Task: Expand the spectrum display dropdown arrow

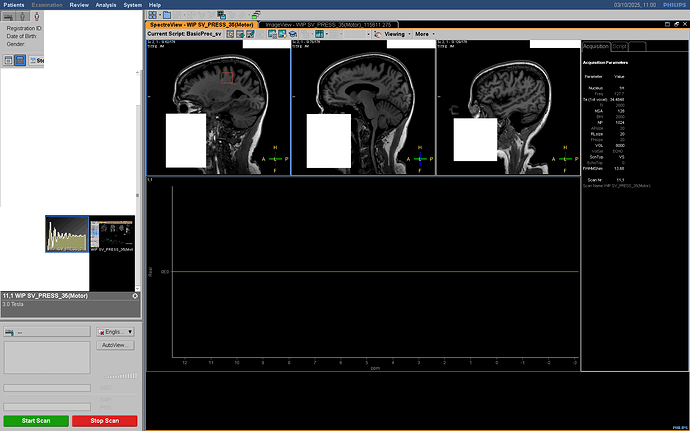Action: coord(327,34)
